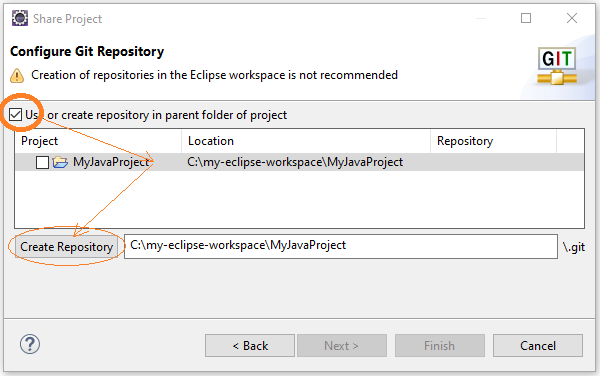Click the disabled Finish button

(440, 346)
